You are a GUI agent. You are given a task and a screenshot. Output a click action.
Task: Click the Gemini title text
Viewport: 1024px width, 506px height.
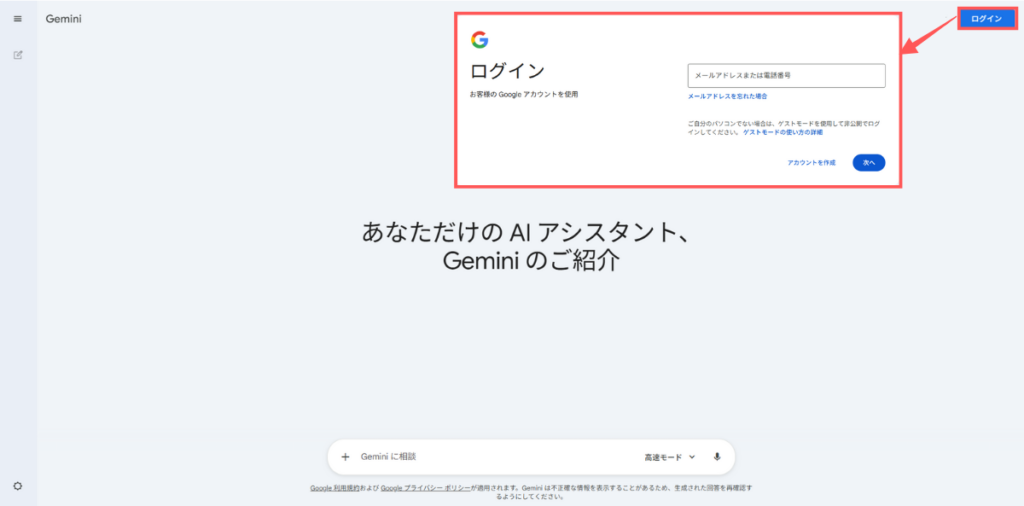coord(63,19)
